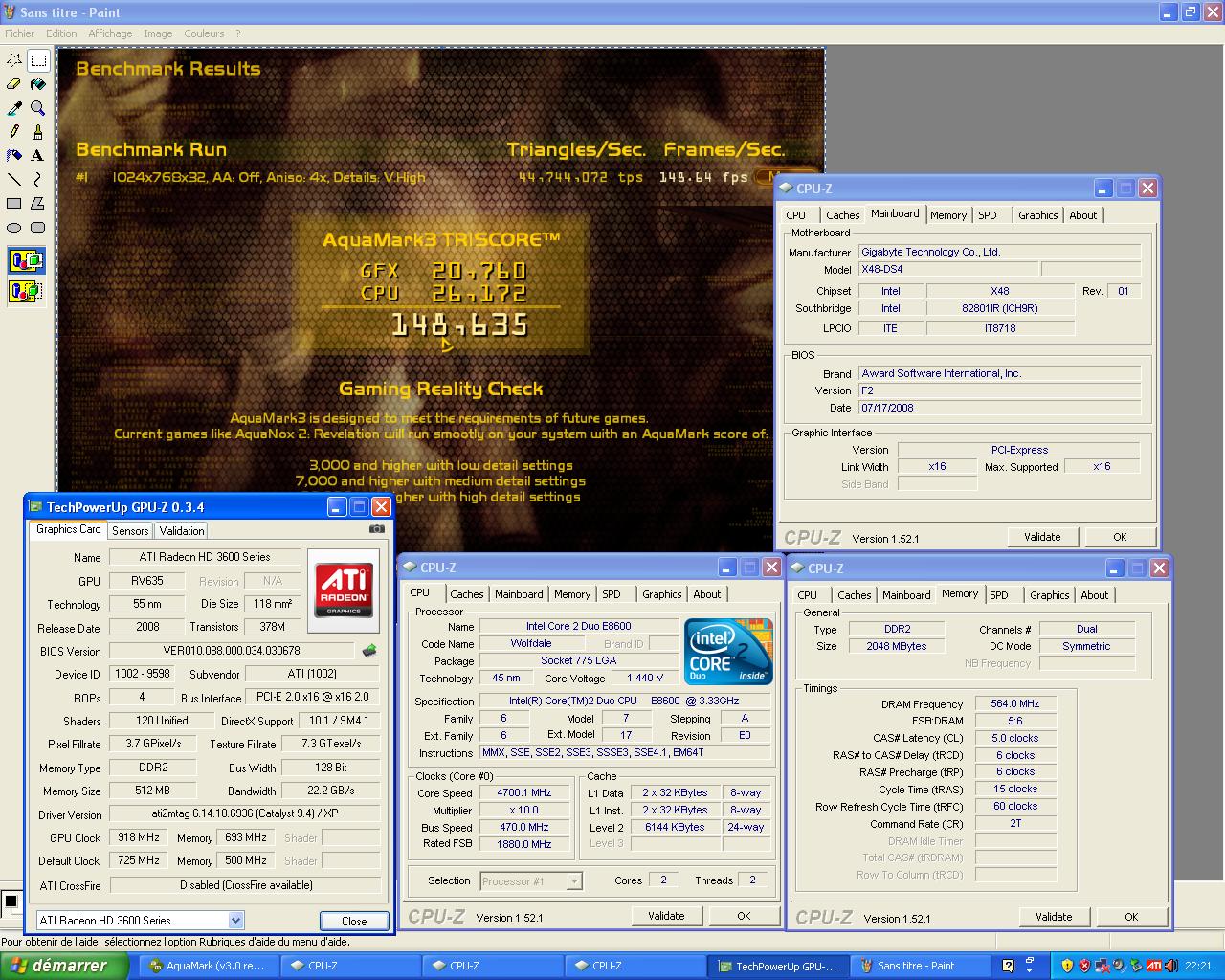Select the Text tool in Paint
This screenshot has height=980, width=1225.
point(38,155)
